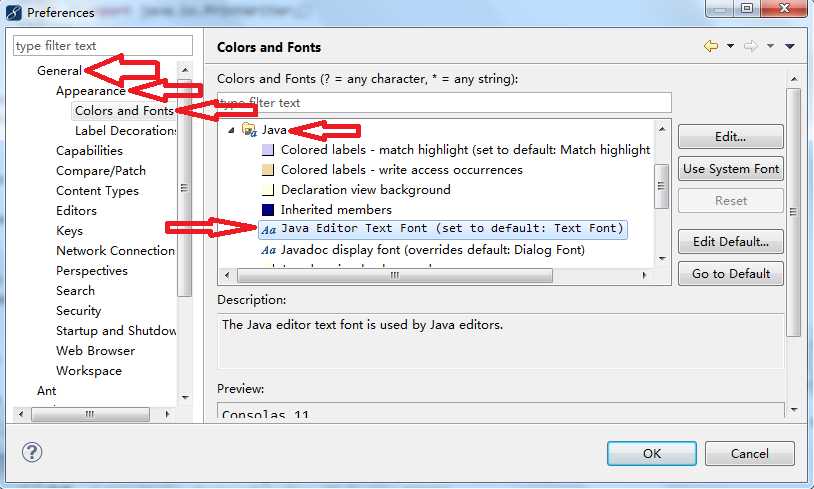814x489 pixels.
Task: Open Security preference page
Action: (78, 310)
